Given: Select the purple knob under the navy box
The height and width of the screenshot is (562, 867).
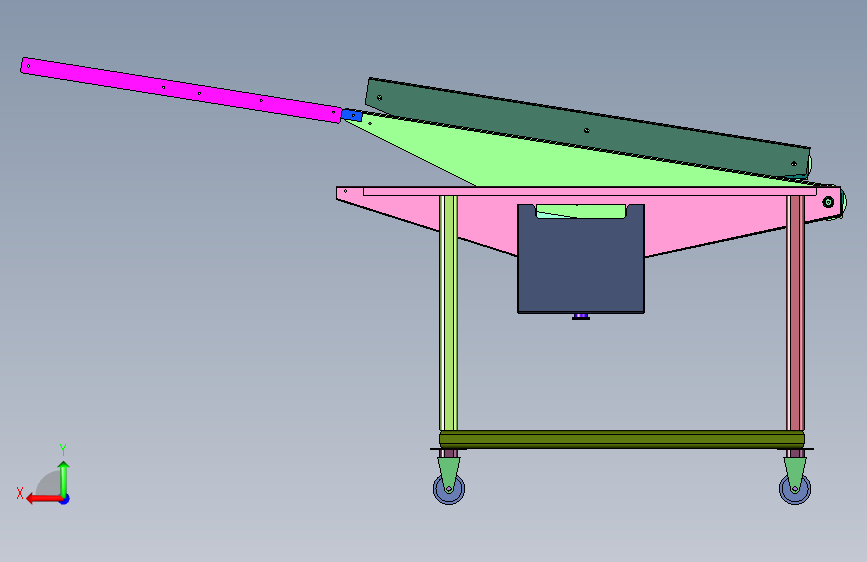Looking at the screenshot, I should coord(581,316).
